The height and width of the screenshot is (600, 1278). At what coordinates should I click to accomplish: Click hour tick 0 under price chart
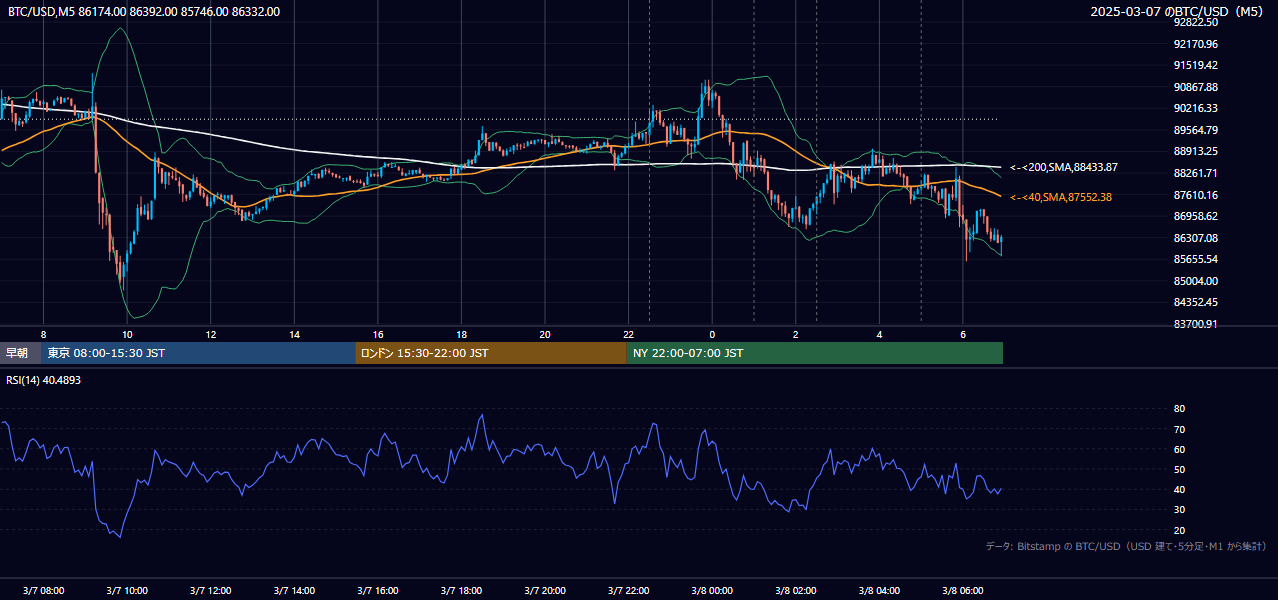pos(712,334)
